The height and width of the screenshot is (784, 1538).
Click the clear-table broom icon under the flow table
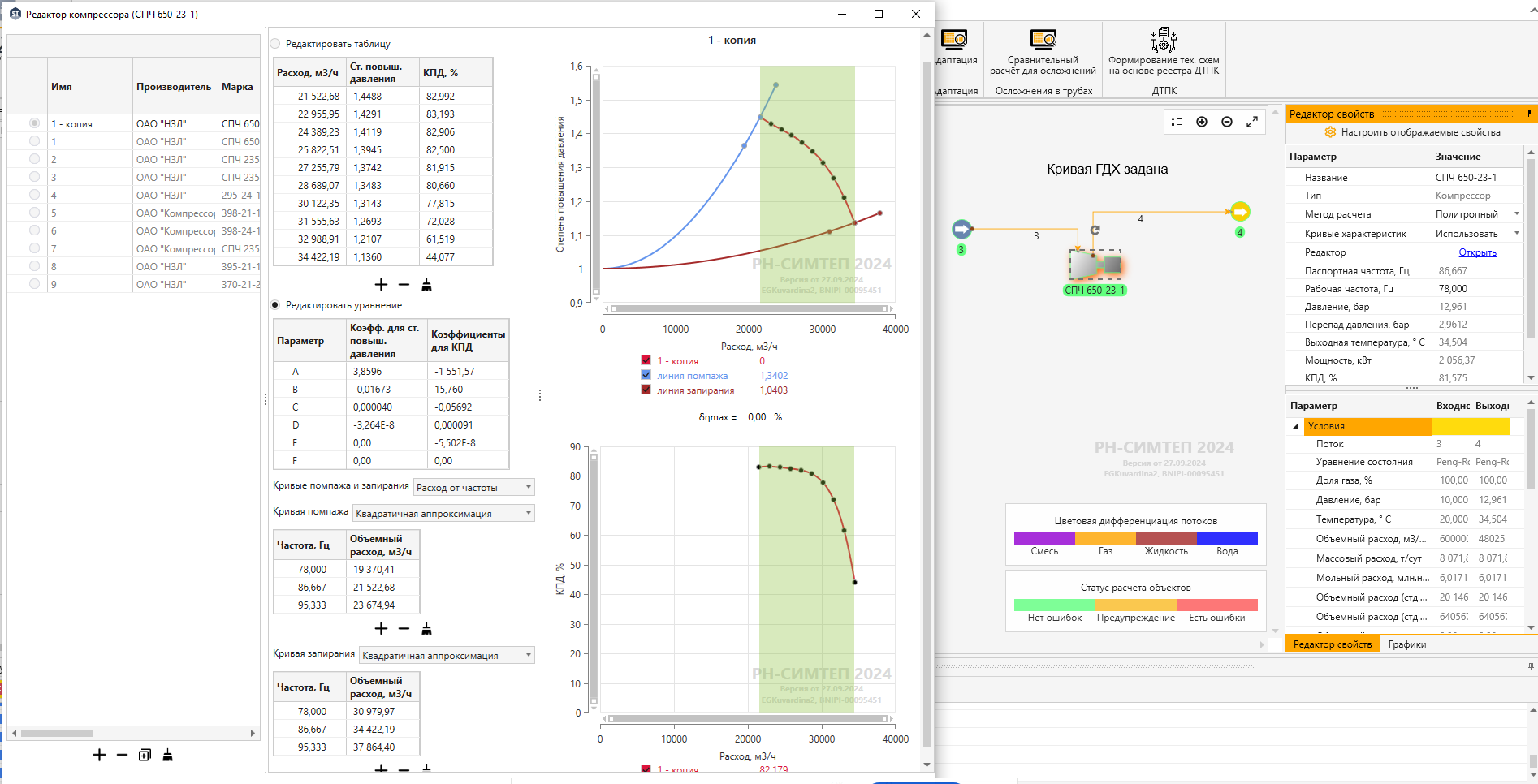[426, 284]
